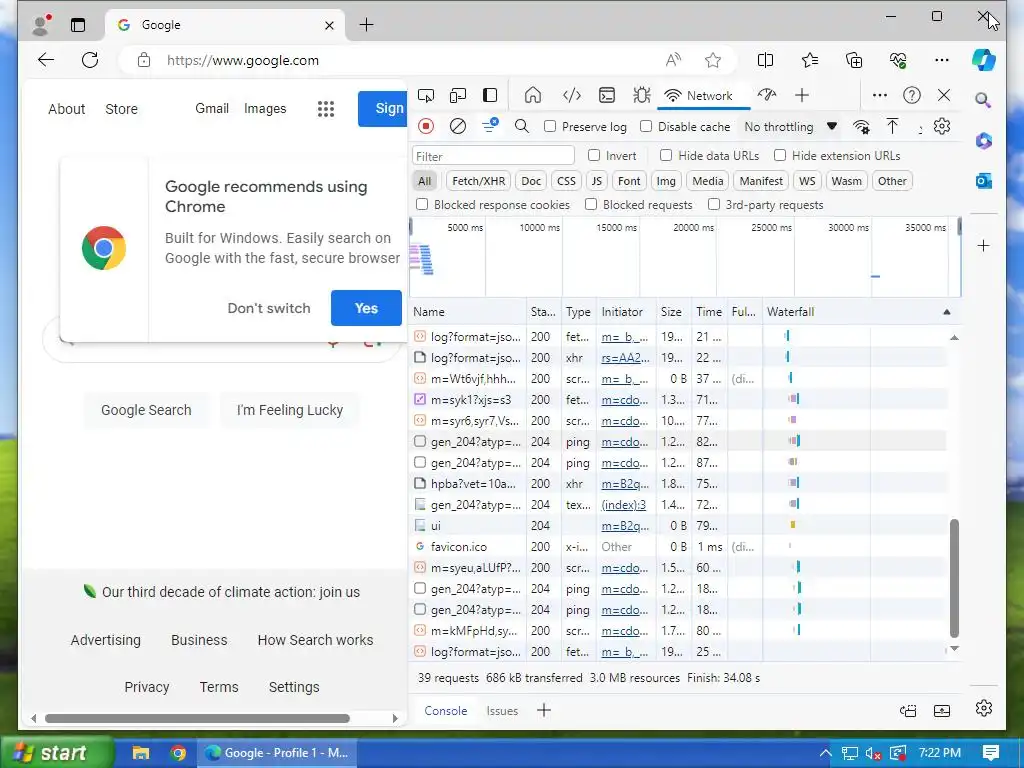The width and height of the screenshot is (1024, 768).
Task: Open the taskbar notification center icon
Action: point(991,753)
